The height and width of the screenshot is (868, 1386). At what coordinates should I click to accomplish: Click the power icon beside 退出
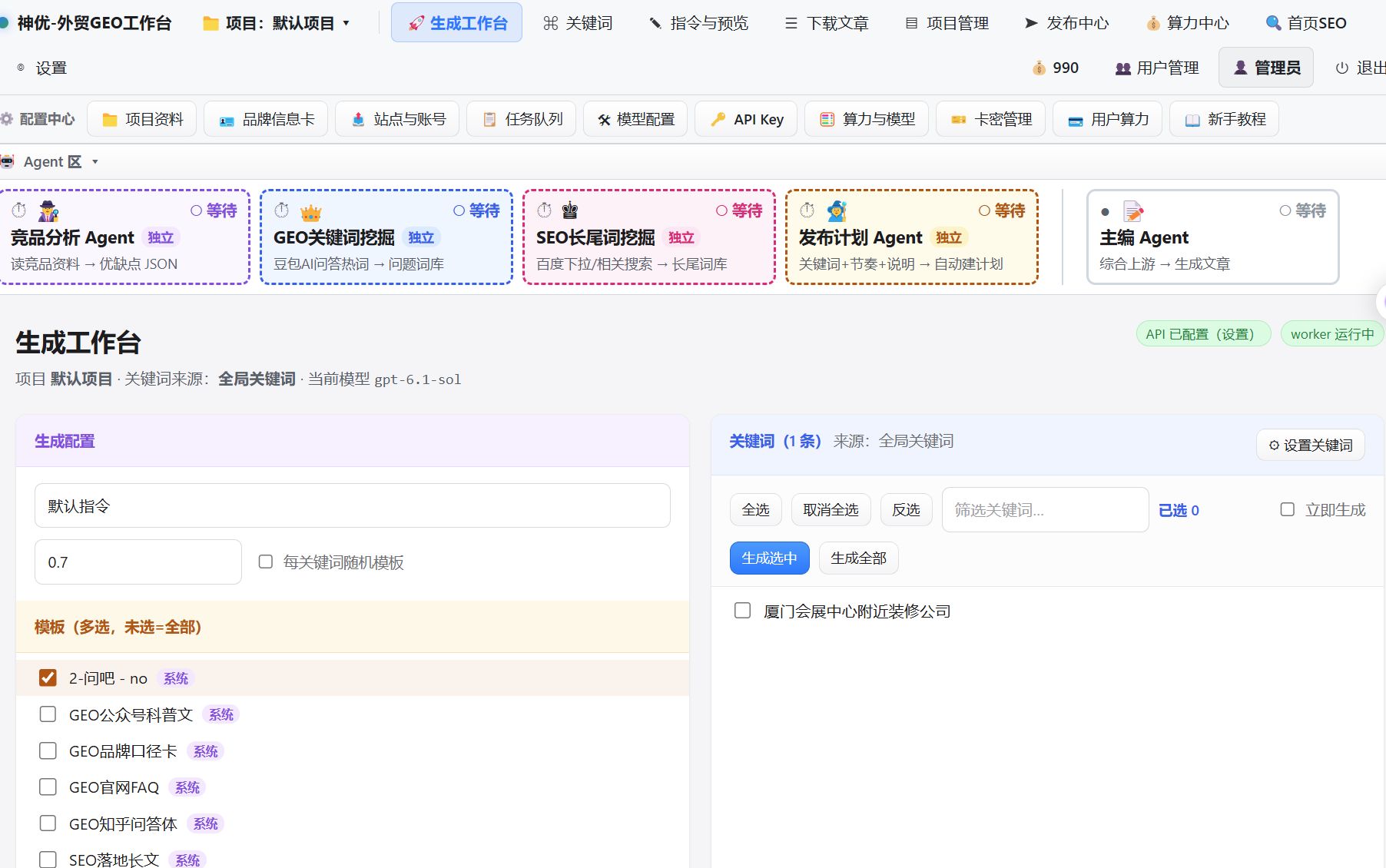(1342, 68)
